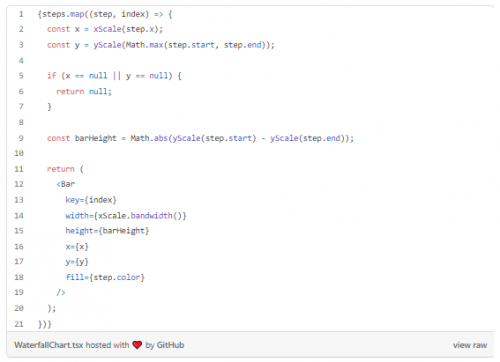Open the view raw link
This screenshot has height=362, width=500.
click(x=470, y=345)
